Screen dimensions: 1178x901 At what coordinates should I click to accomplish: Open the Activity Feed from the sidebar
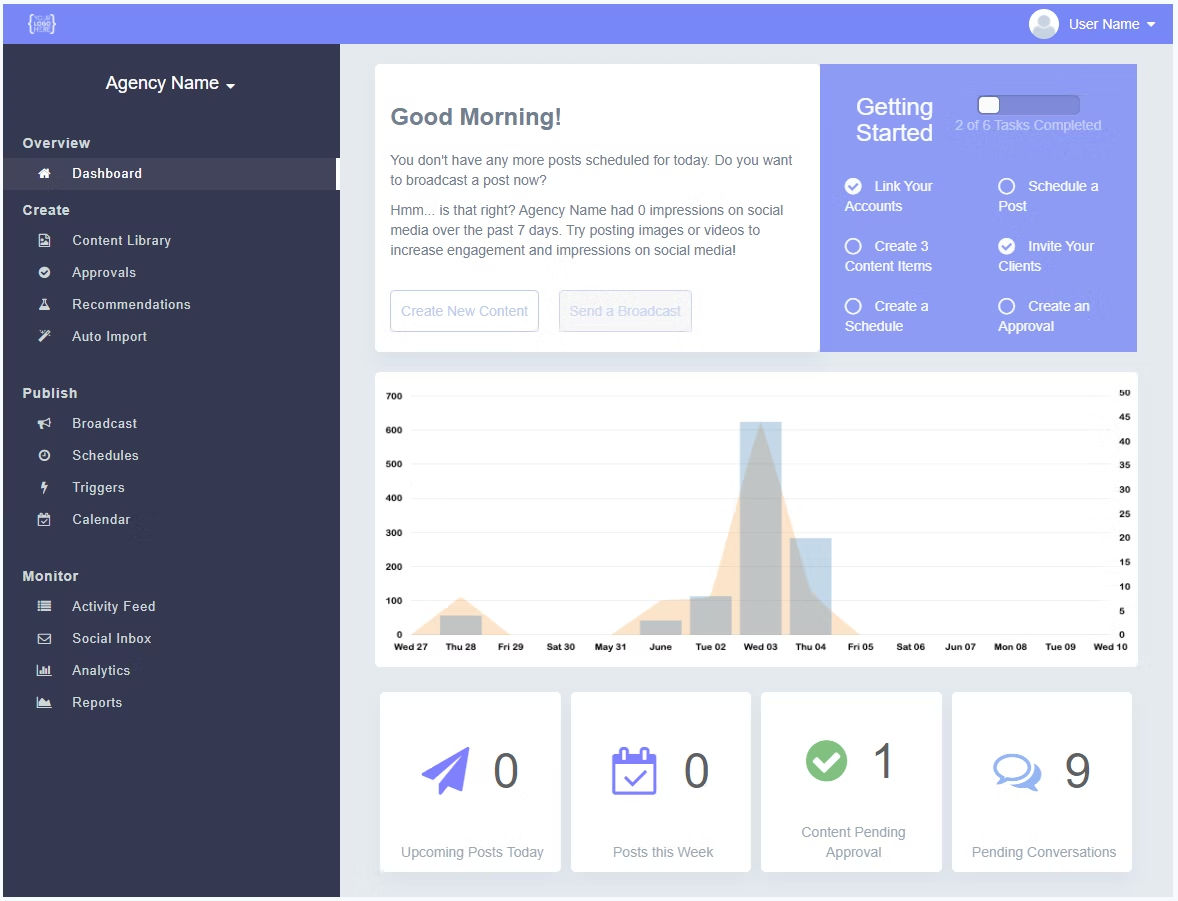[x=113, y=606]
